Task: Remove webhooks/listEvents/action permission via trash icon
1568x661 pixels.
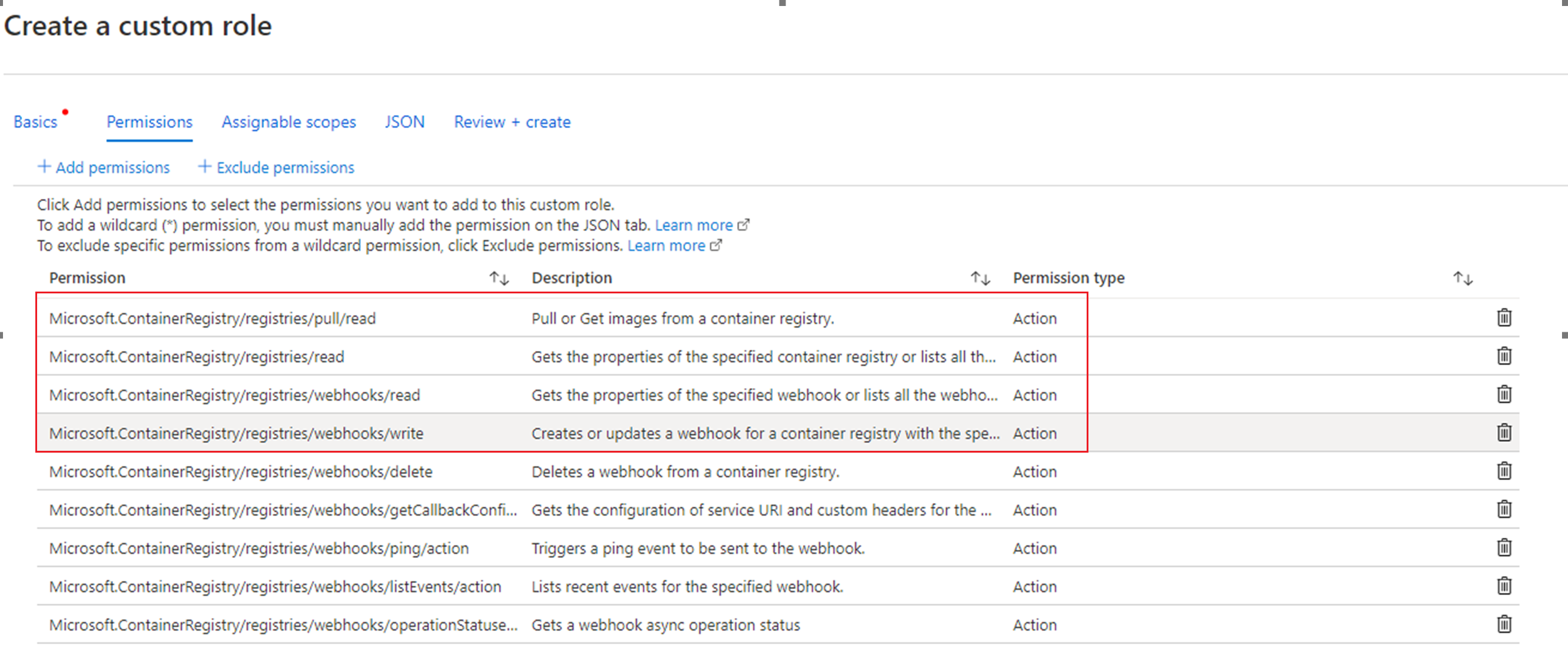Action: coord(1503,586)
